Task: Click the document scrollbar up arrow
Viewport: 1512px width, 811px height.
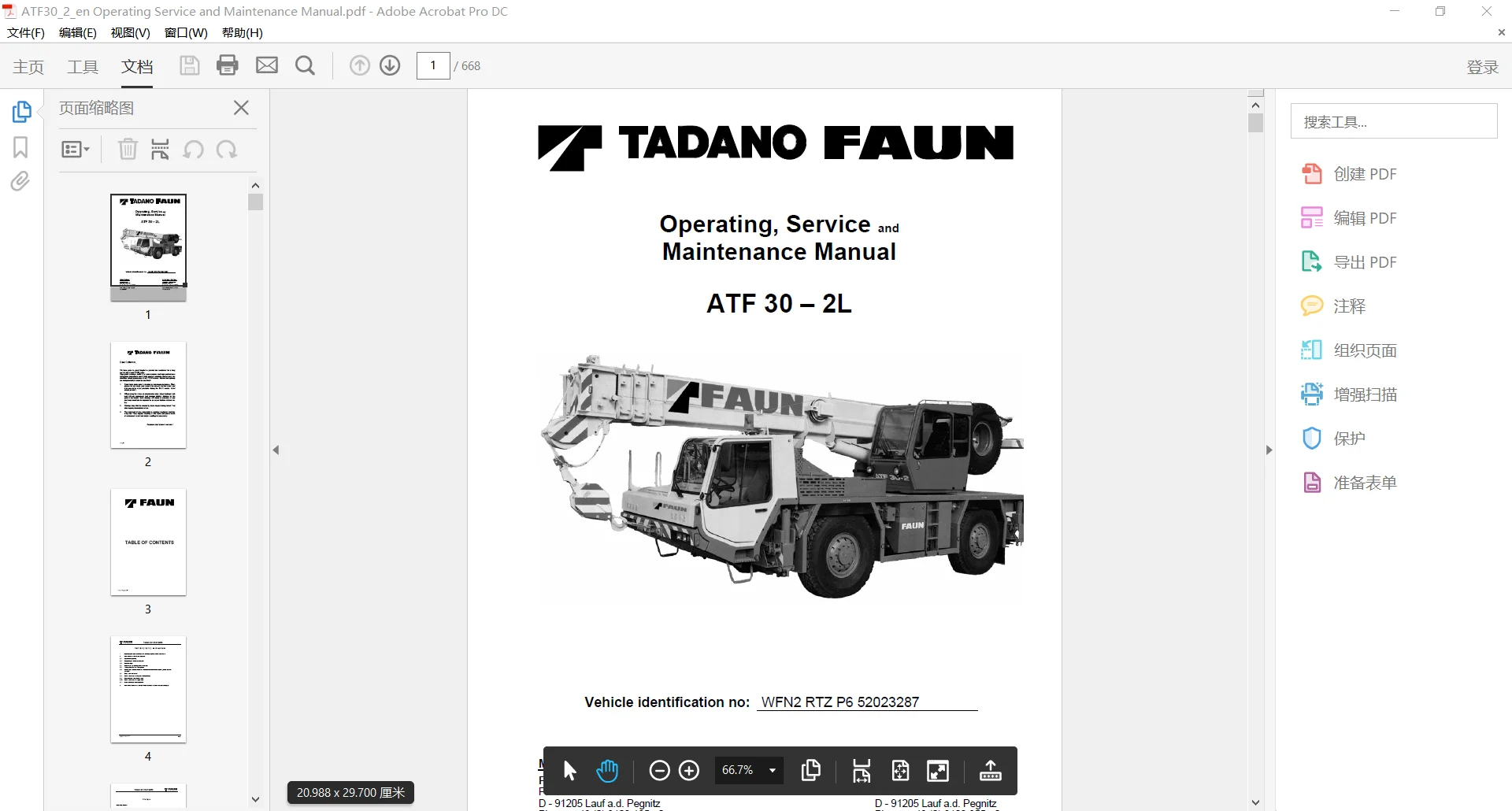Action: [x=1256, y=105]
